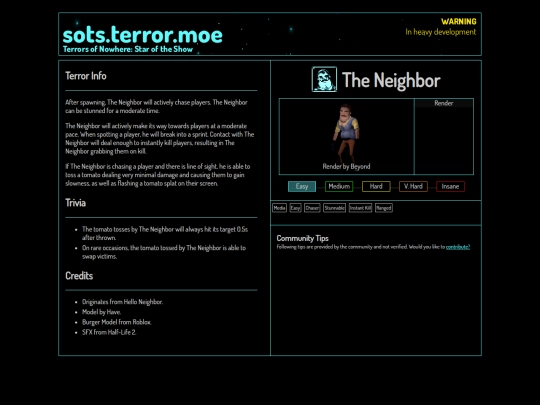540x405 pixels.
Task: Click The Neighbor portrait icon beside the title
Action: 324,79
